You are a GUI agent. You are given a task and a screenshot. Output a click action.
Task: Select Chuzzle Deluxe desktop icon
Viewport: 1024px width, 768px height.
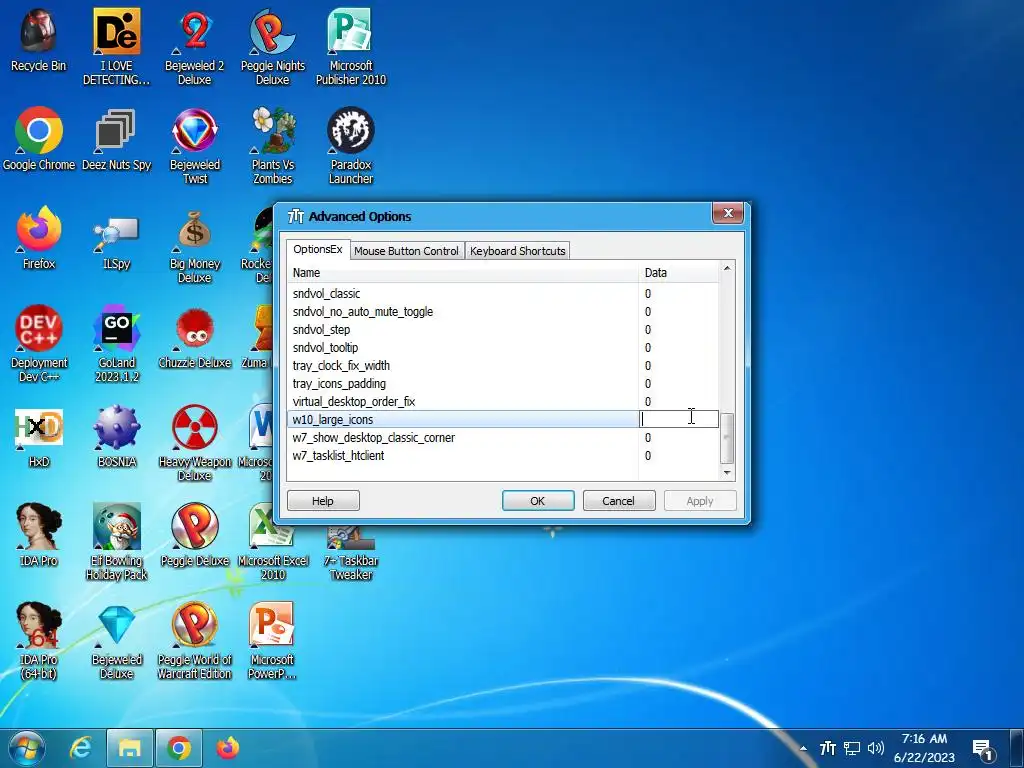(195, 338)
